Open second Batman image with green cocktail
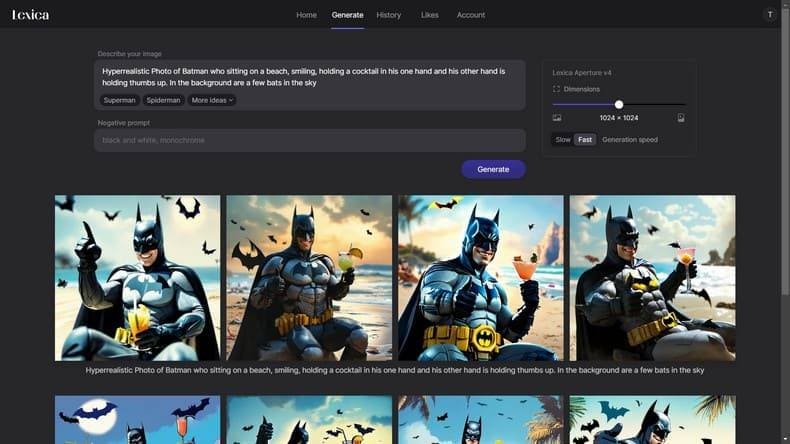 click(309, 278)
